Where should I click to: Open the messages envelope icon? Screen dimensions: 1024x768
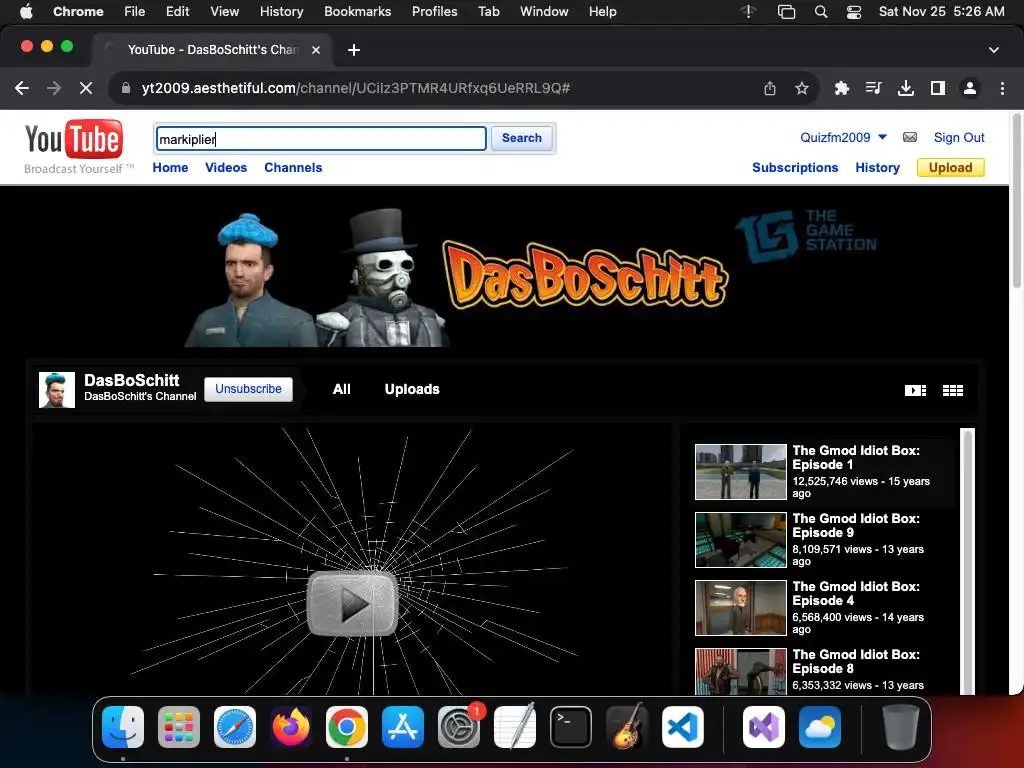pyautogui.click(x=910, y=137)
